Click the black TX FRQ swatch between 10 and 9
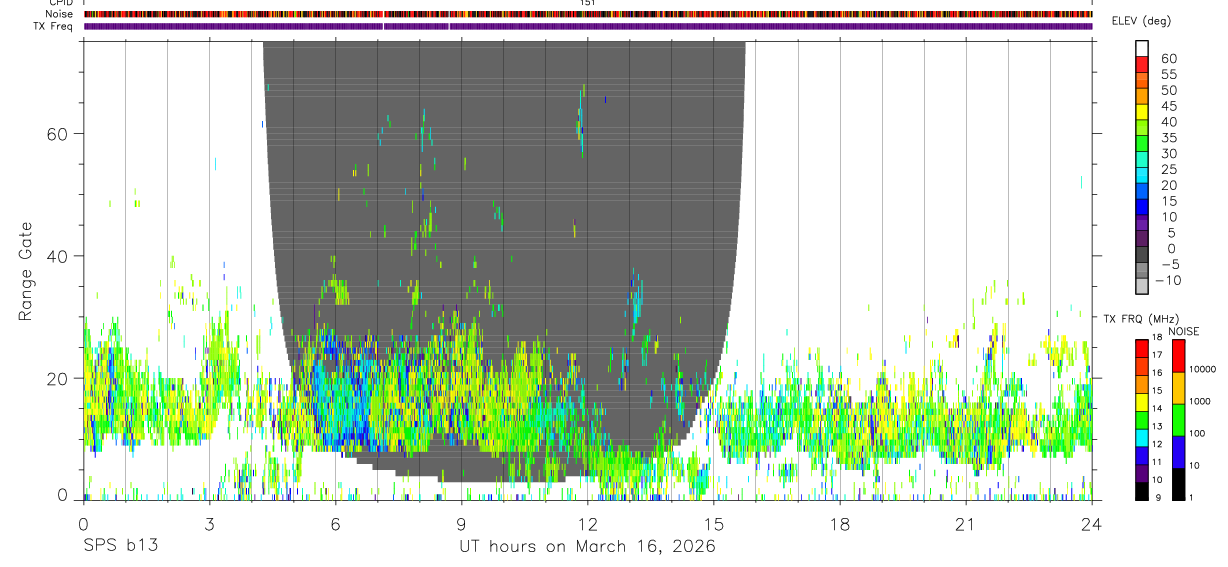1228x567 pixels. click(x=1142, y=490)
